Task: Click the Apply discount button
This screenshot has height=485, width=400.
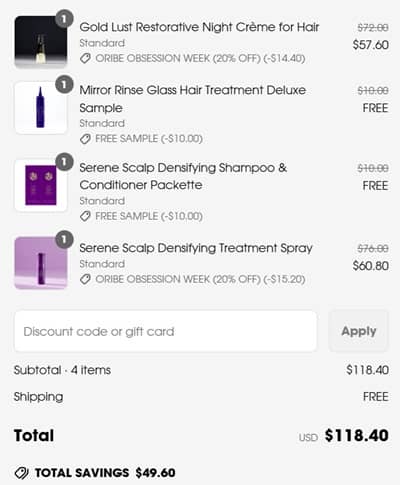Action: [x=359, y=331]
